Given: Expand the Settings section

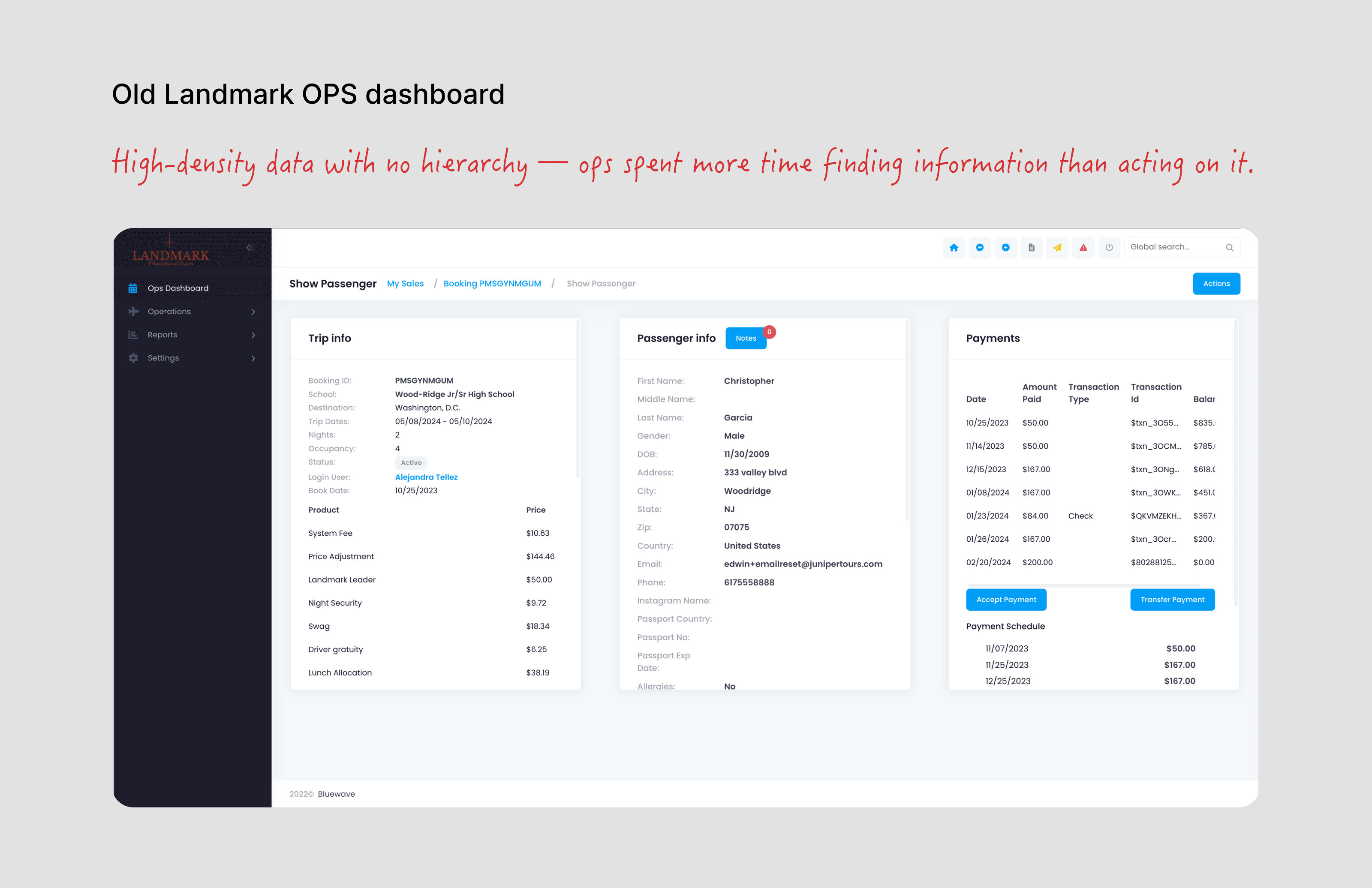Looking at the screenshot, I should pyautogui.click(x=163, y=358).
